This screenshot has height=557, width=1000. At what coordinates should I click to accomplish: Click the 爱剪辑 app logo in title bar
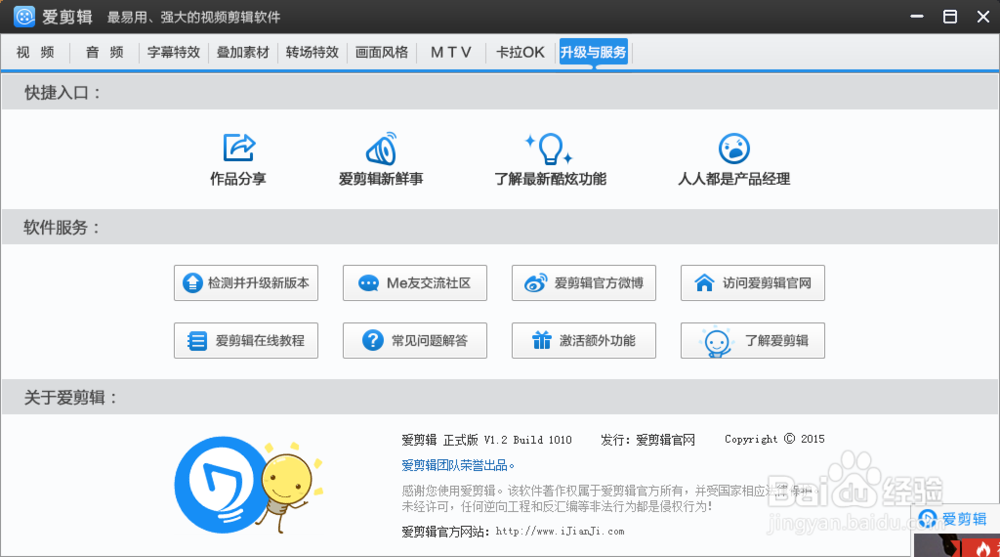pyautogui.click(x=24, y=17)
